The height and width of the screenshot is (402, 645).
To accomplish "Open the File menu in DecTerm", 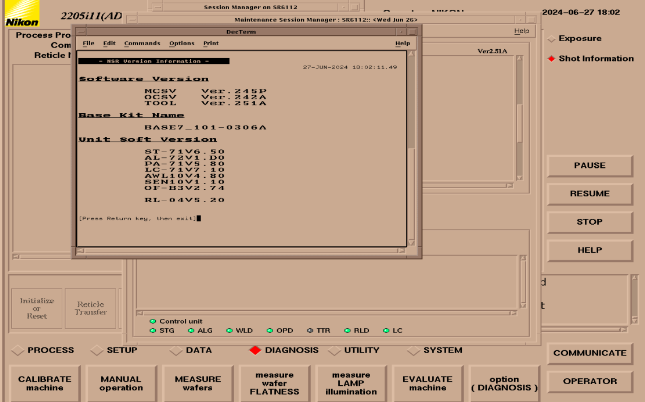I will (88, 44).
